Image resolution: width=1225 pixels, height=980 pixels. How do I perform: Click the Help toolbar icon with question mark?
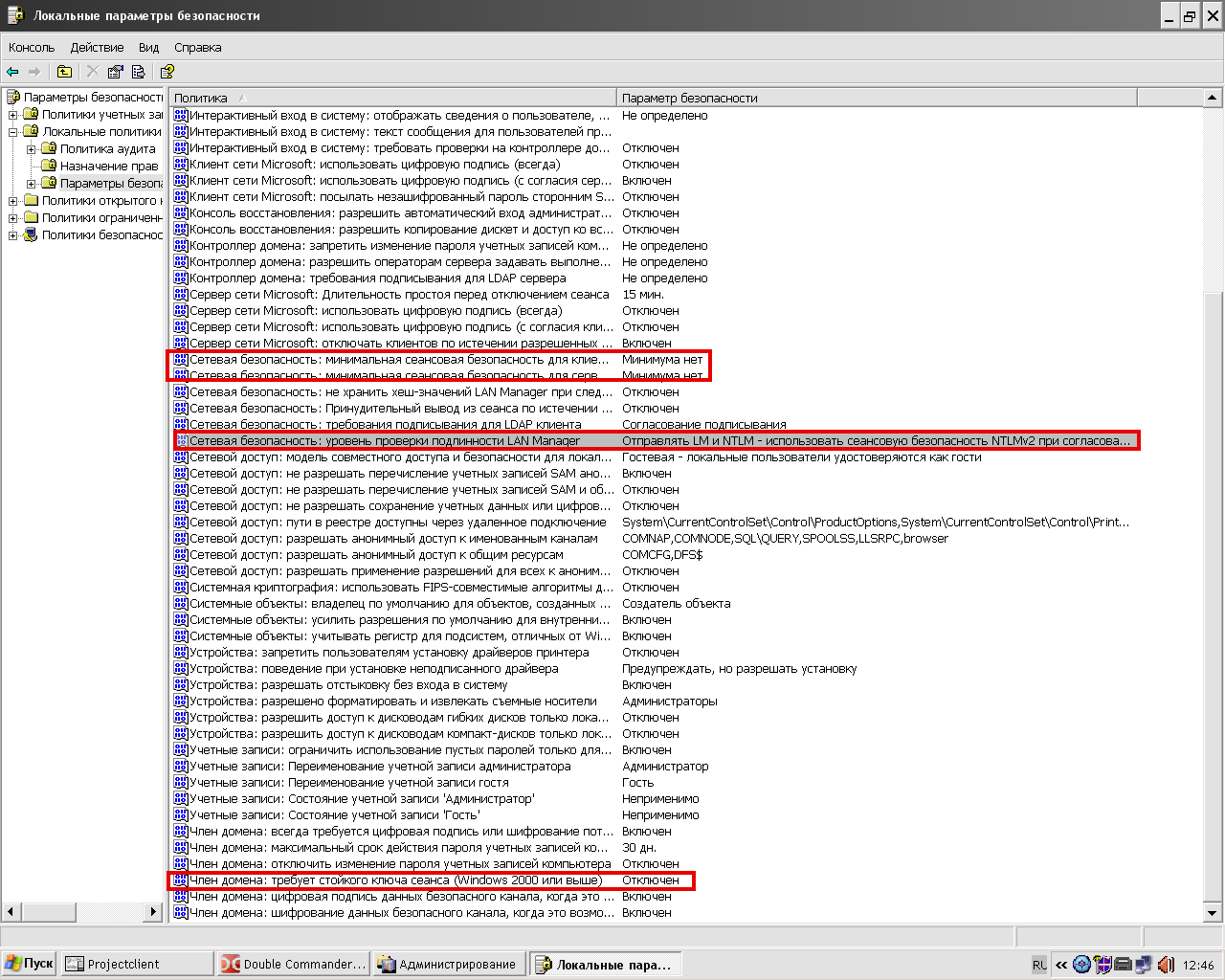[167, 72]
